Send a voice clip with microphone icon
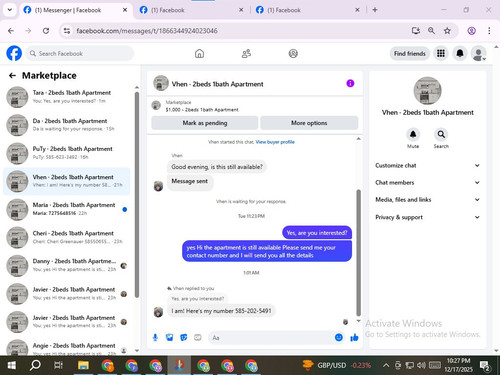 (x=155, y=338)
